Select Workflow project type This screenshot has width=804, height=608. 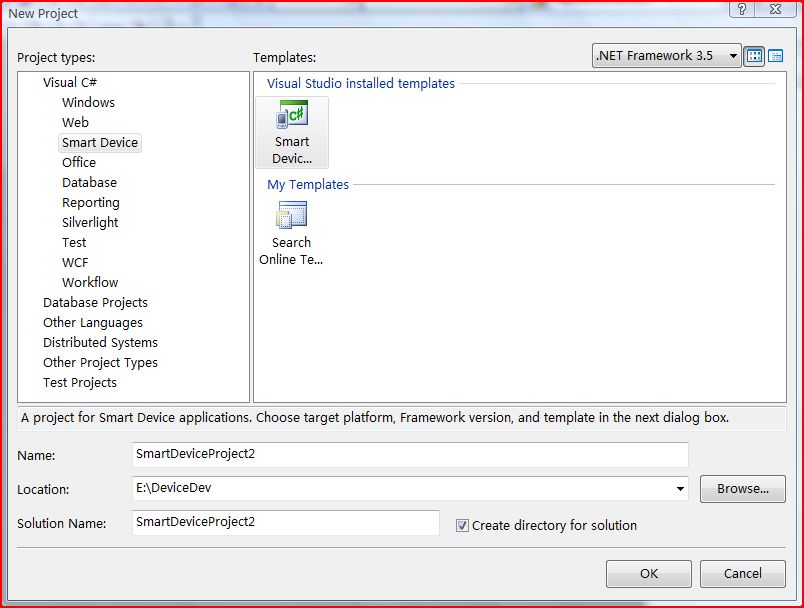click(90, 282)
